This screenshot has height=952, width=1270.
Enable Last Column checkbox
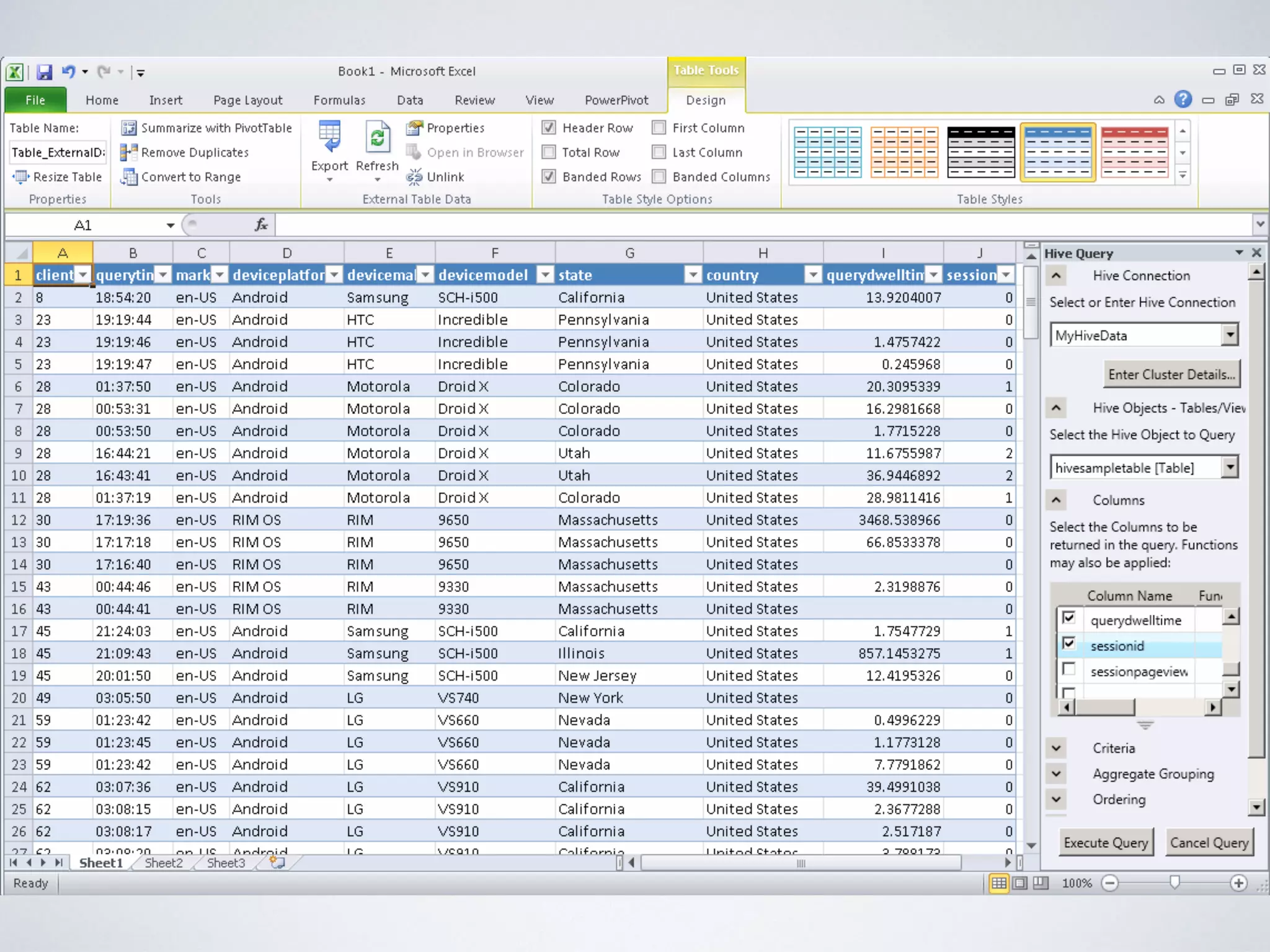point(659,152)
